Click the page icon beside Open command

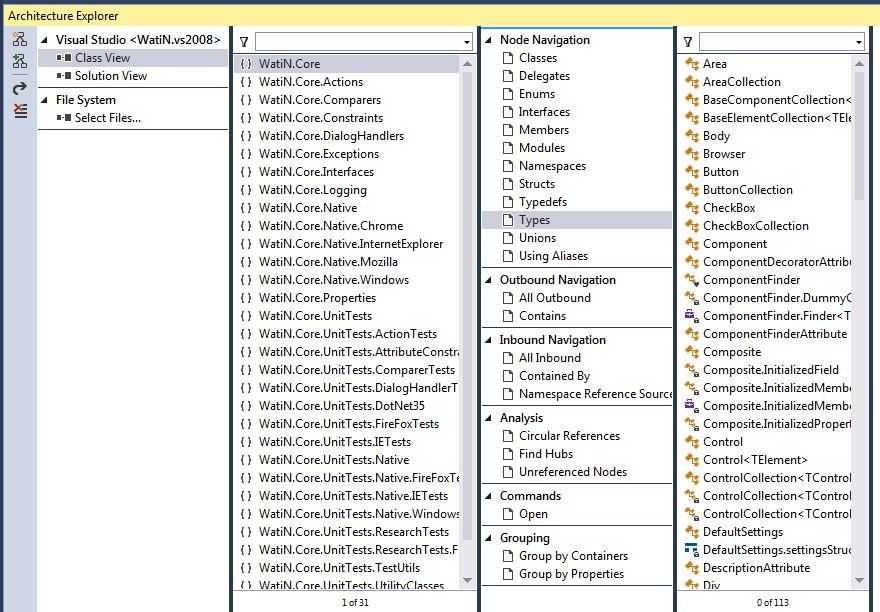(x=508, y=514)
